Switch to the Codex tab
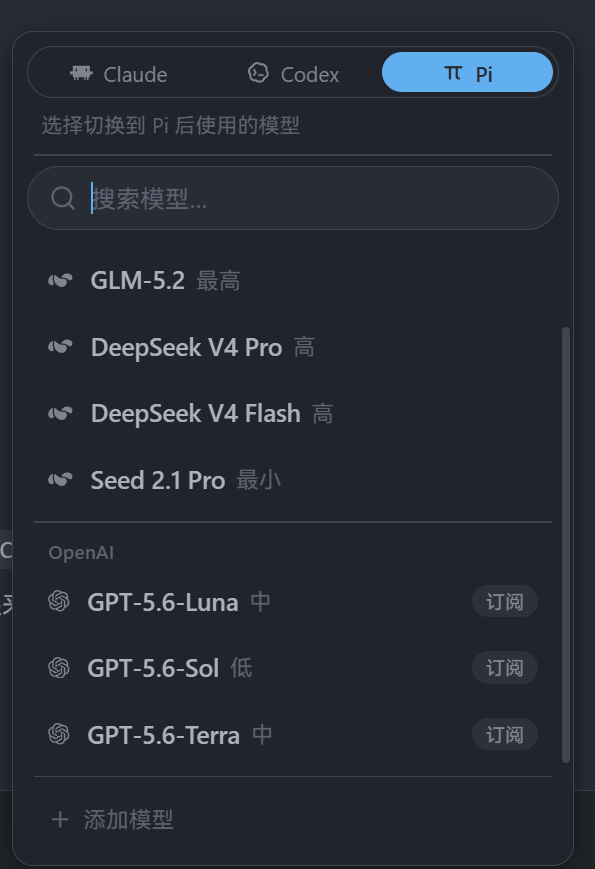The height and width of the screenshot is (869, 595). (293, 73)
